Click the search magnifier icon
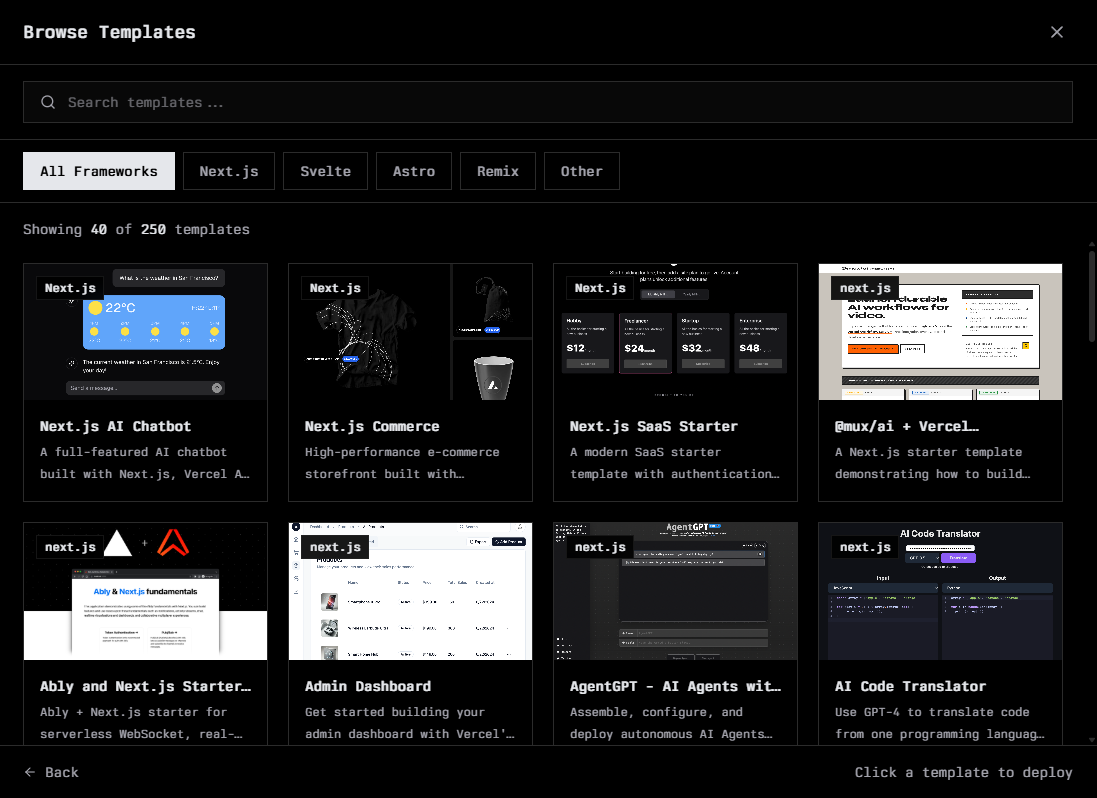Image resolution: width=1097 pixels, height=798 pixels. pos(48,102)
